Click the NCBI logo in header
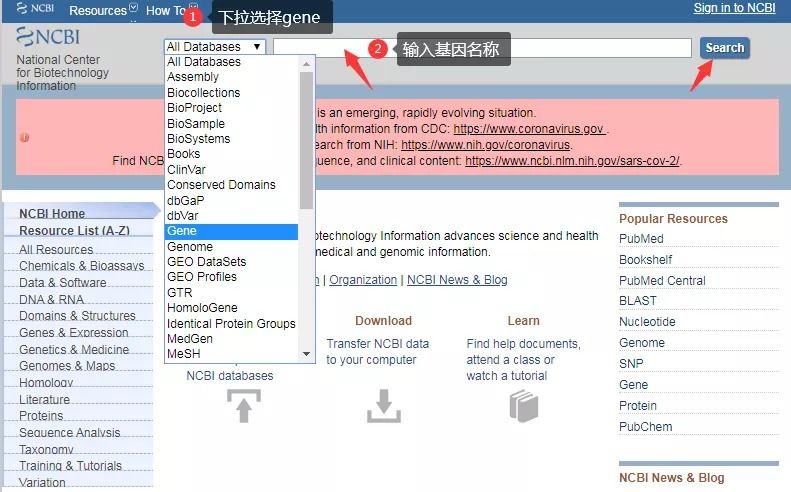This screenshot has height=492, width=791. pyautogui.click(x=35, y=9)
